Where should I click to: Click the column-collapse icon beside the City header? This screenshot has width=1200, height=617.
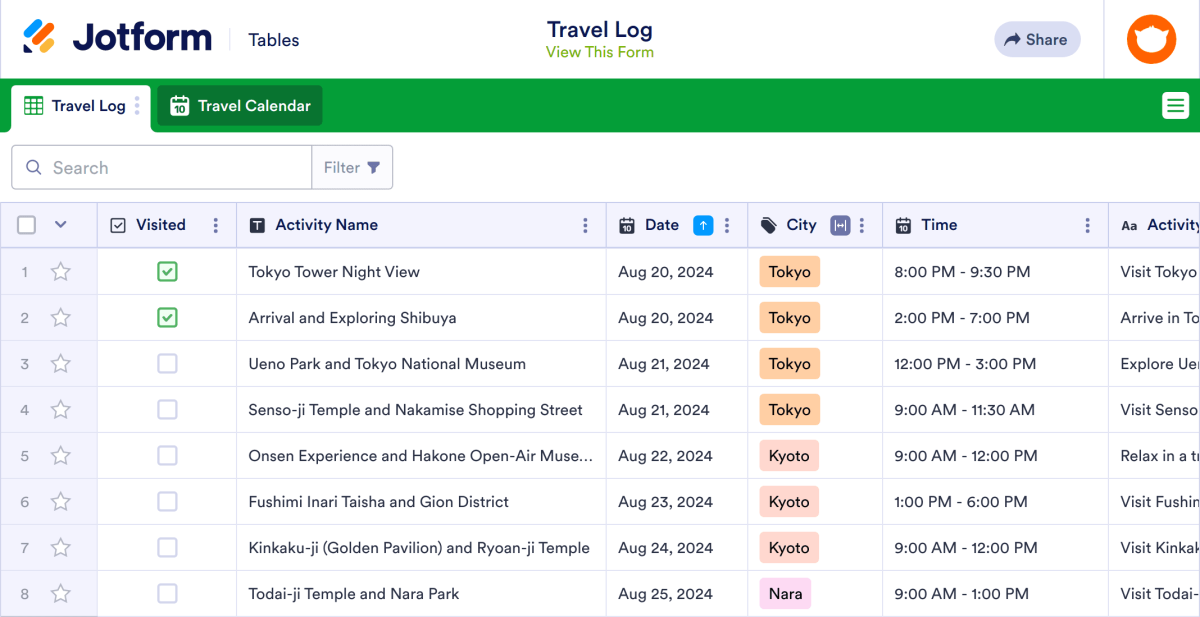[x=841, y=225]
